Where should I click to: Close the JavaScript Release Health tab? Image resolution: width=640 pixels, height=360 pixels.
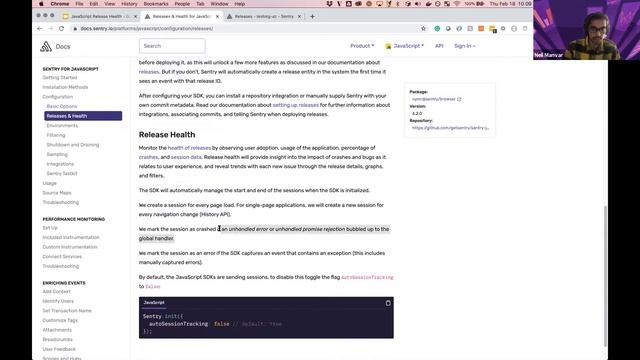136,16
